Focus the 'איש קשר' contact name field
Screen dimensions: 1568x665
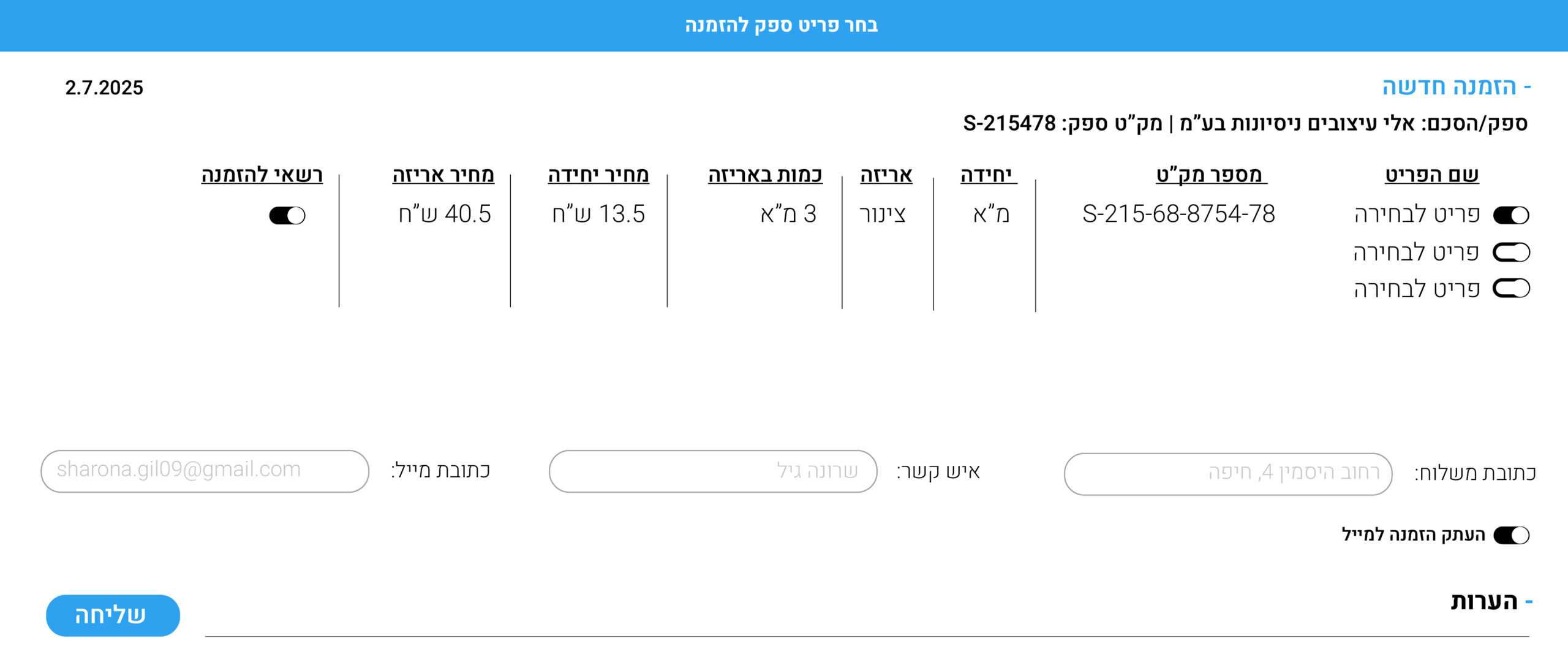click(x=712, y=471)
